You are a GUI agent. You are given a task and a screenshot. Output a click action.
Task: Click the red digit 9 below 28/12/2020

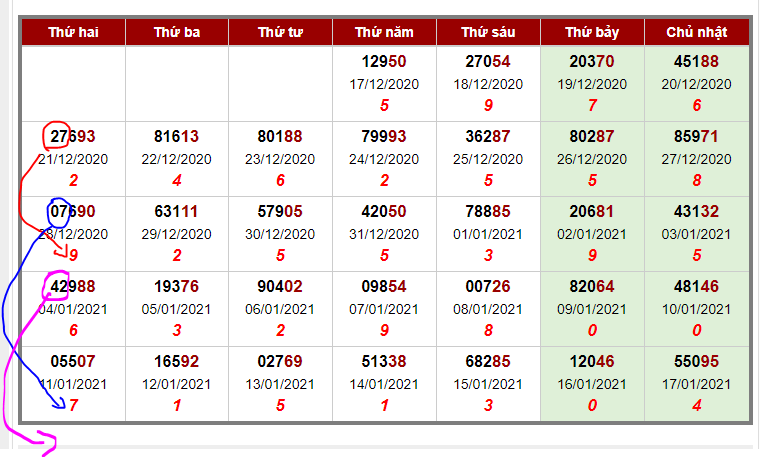click(73, 255)
